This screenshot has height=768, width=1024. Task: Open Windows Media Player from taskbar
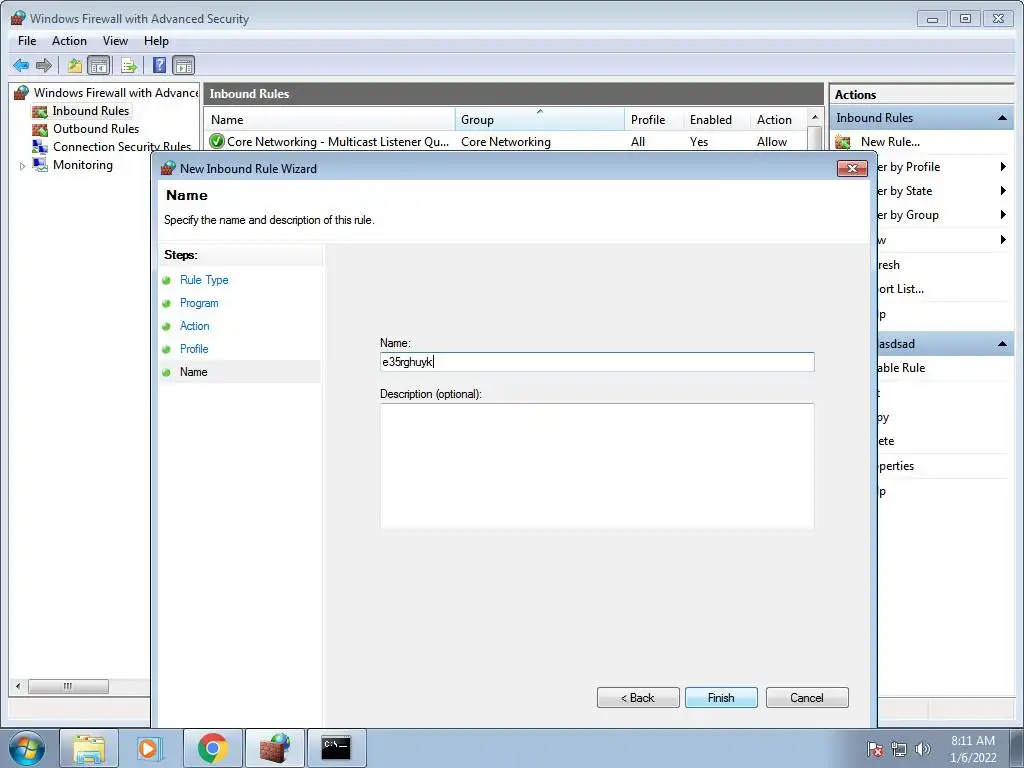point(150,748)
